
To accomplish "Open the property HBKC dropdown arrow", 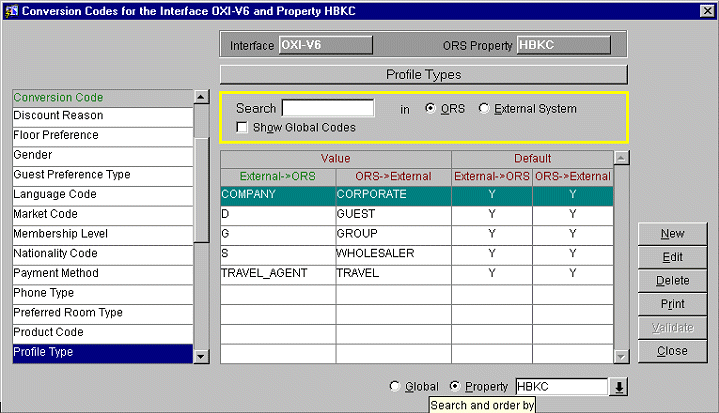I will 619,387.
